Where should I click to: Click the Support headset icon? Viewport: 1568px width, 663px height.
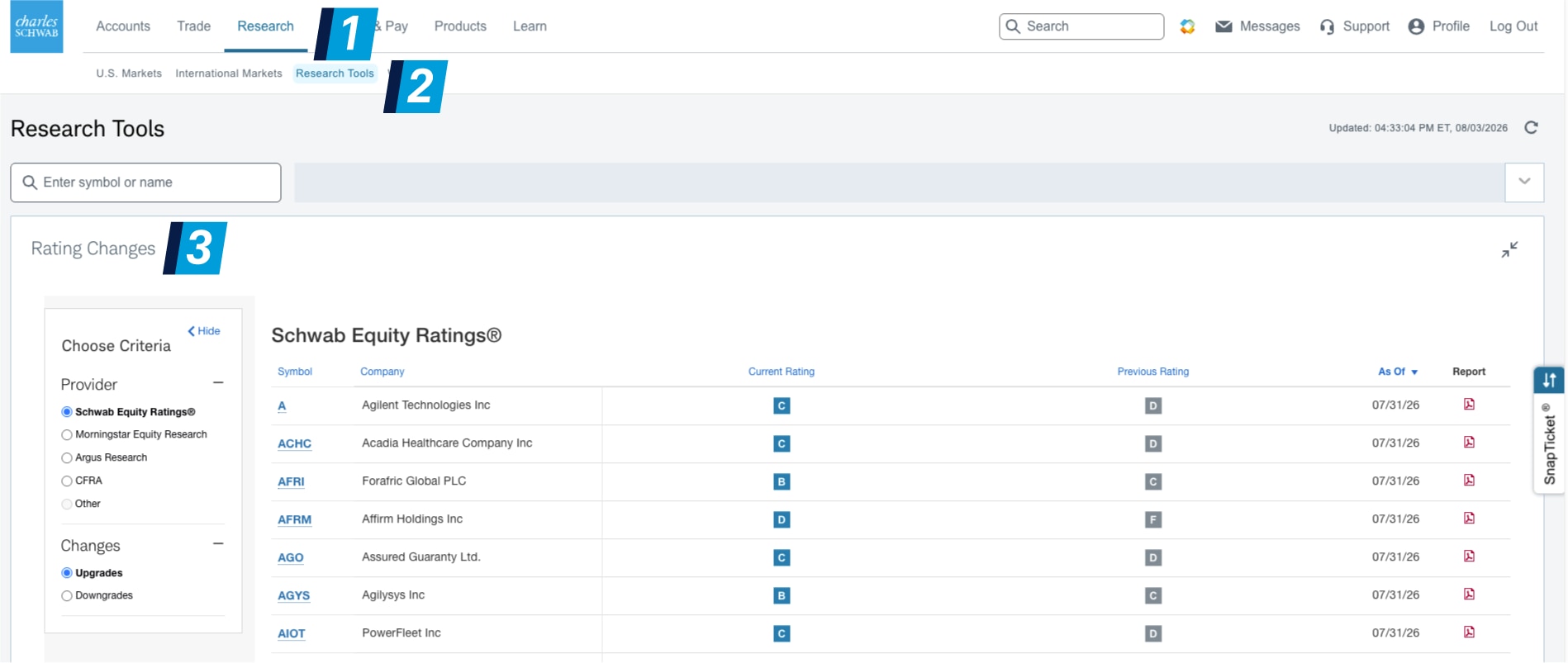click(1327, 26)
